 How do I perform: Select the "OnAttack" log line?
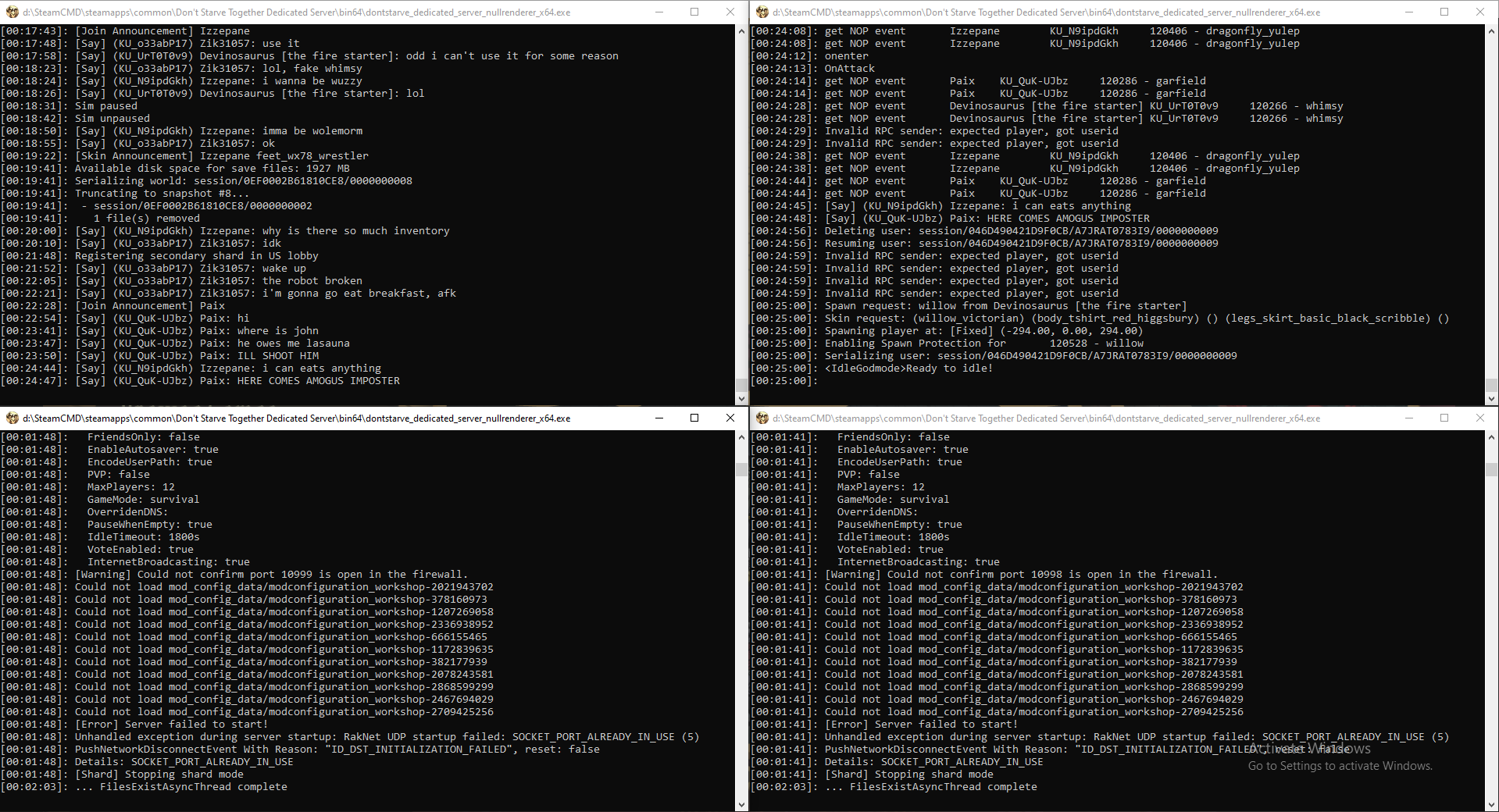pyautogui.click(x=812, y=69)
